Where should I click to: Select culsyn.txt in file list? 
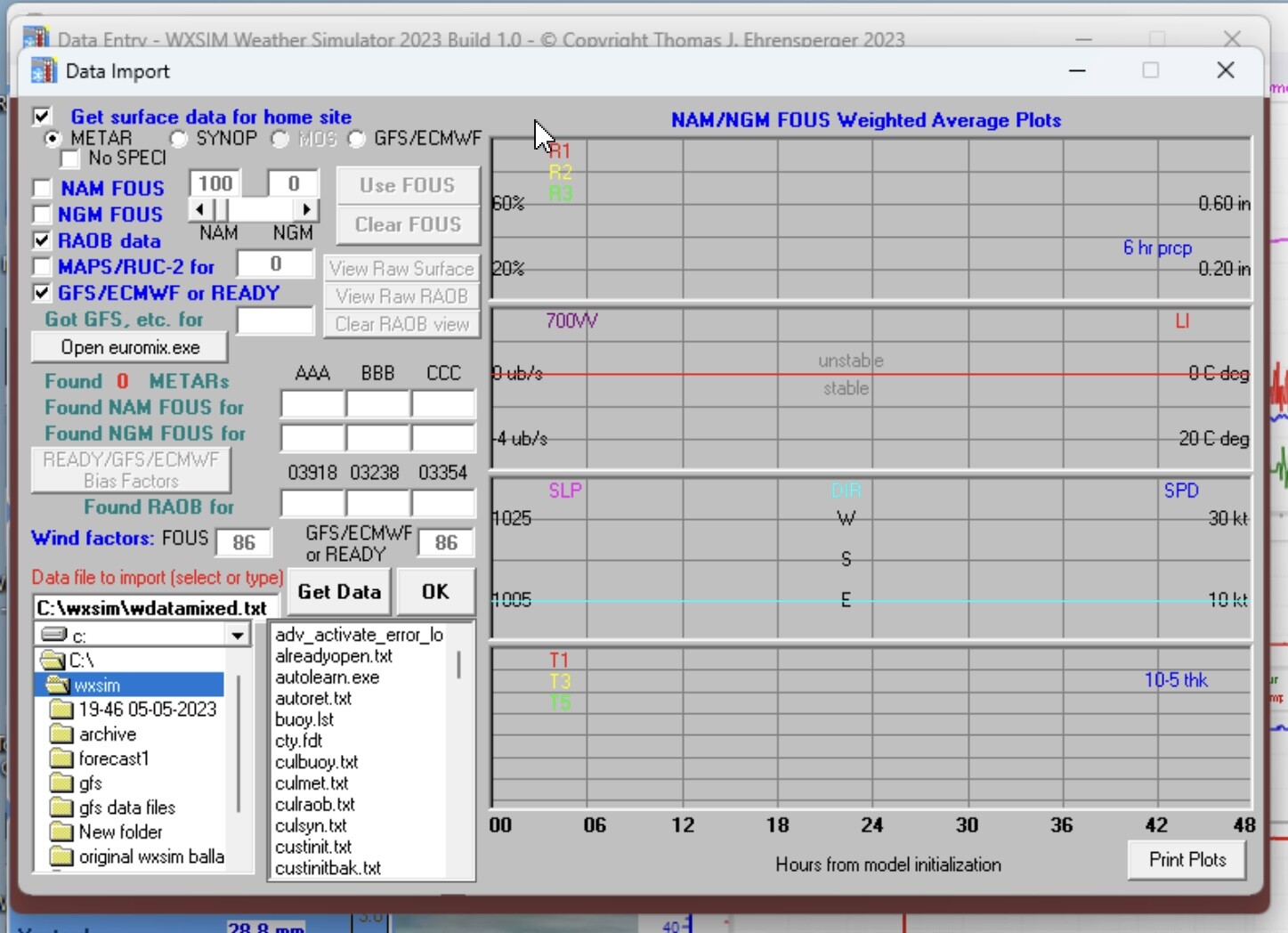pos(311,825)
